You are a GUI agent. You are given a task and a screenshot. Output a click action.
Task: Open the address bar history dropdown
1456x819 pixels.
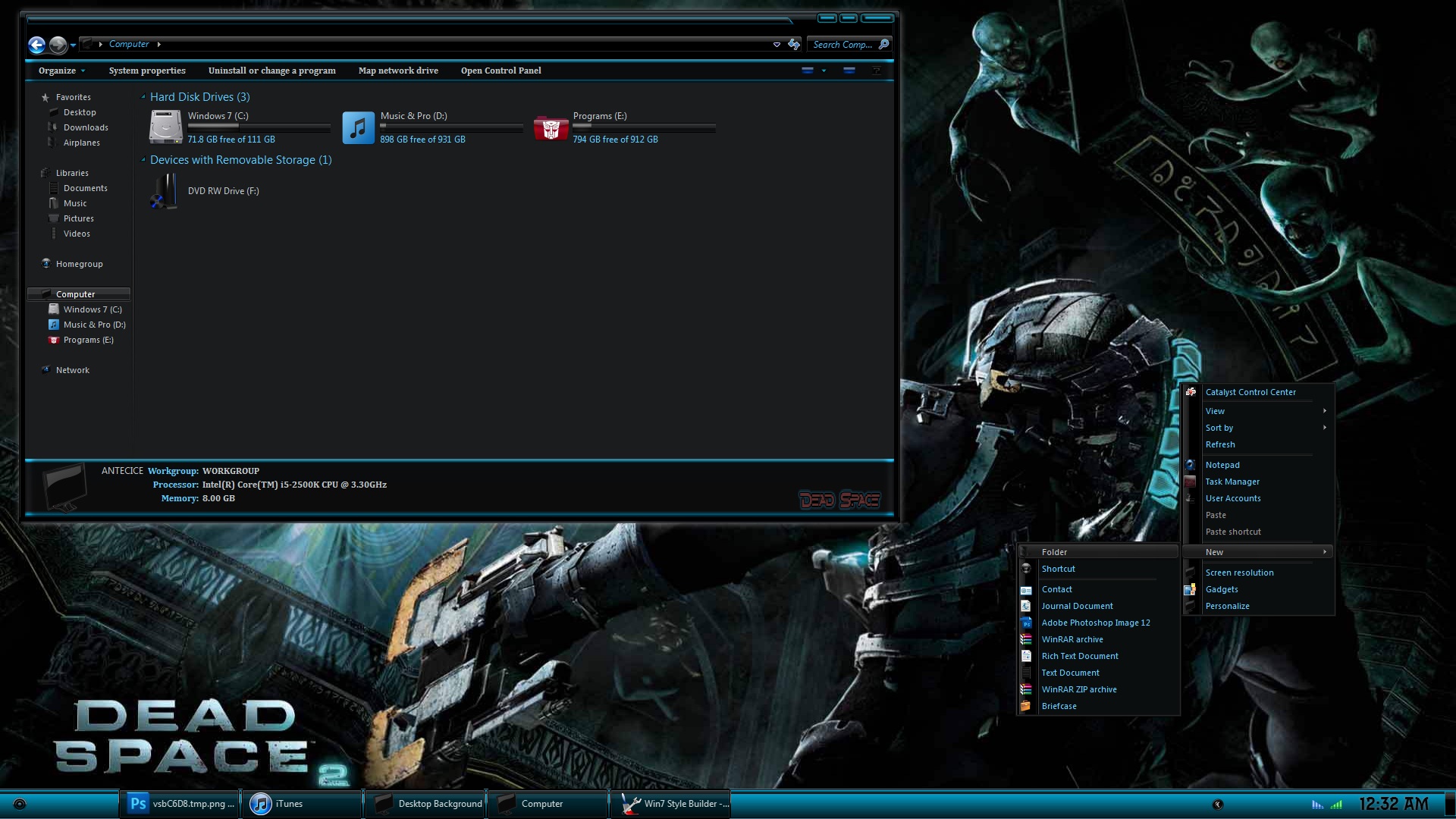click(777, 45)
